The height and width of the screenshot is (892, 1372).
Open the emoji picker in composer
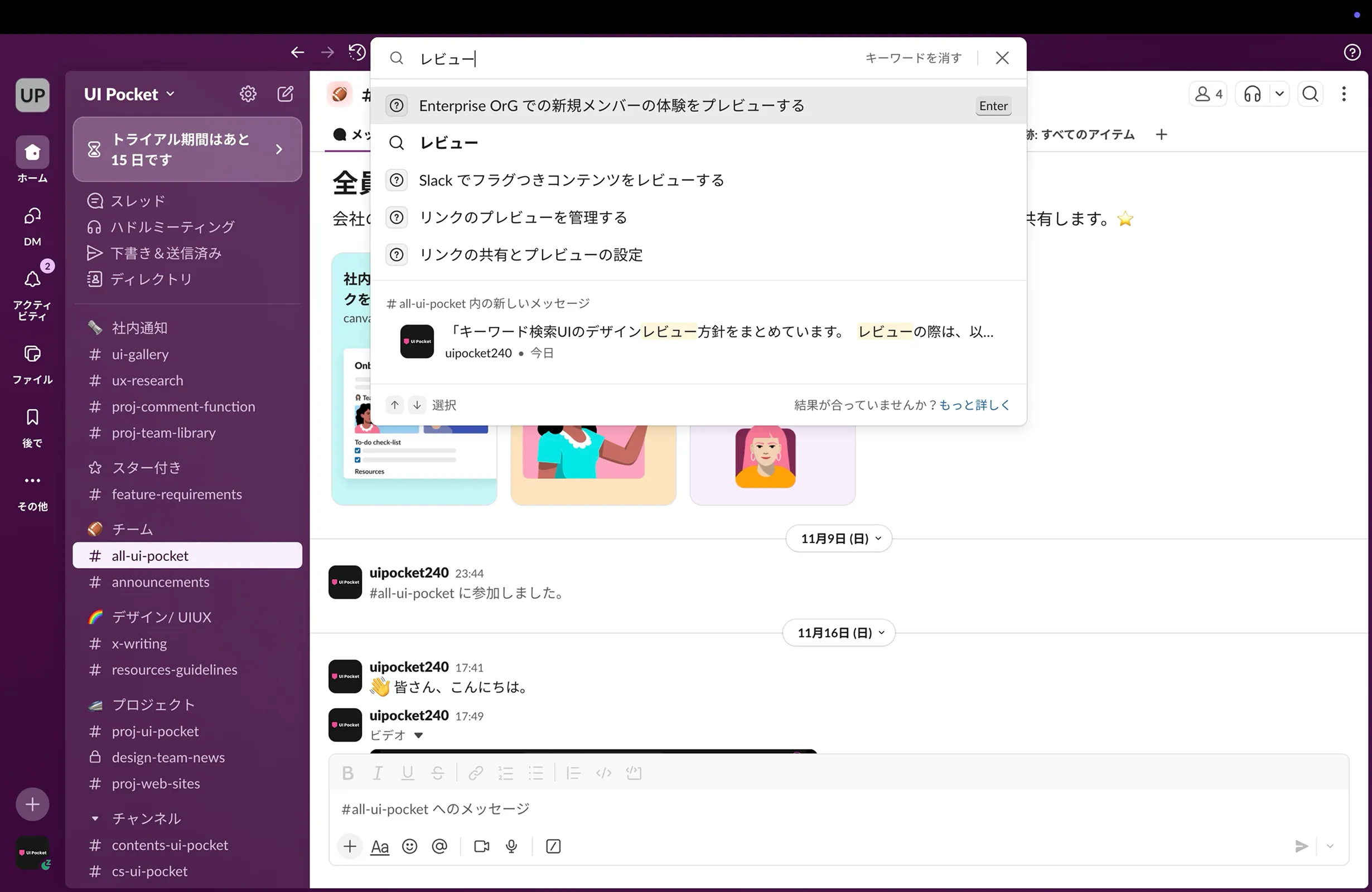pos(409,846)
